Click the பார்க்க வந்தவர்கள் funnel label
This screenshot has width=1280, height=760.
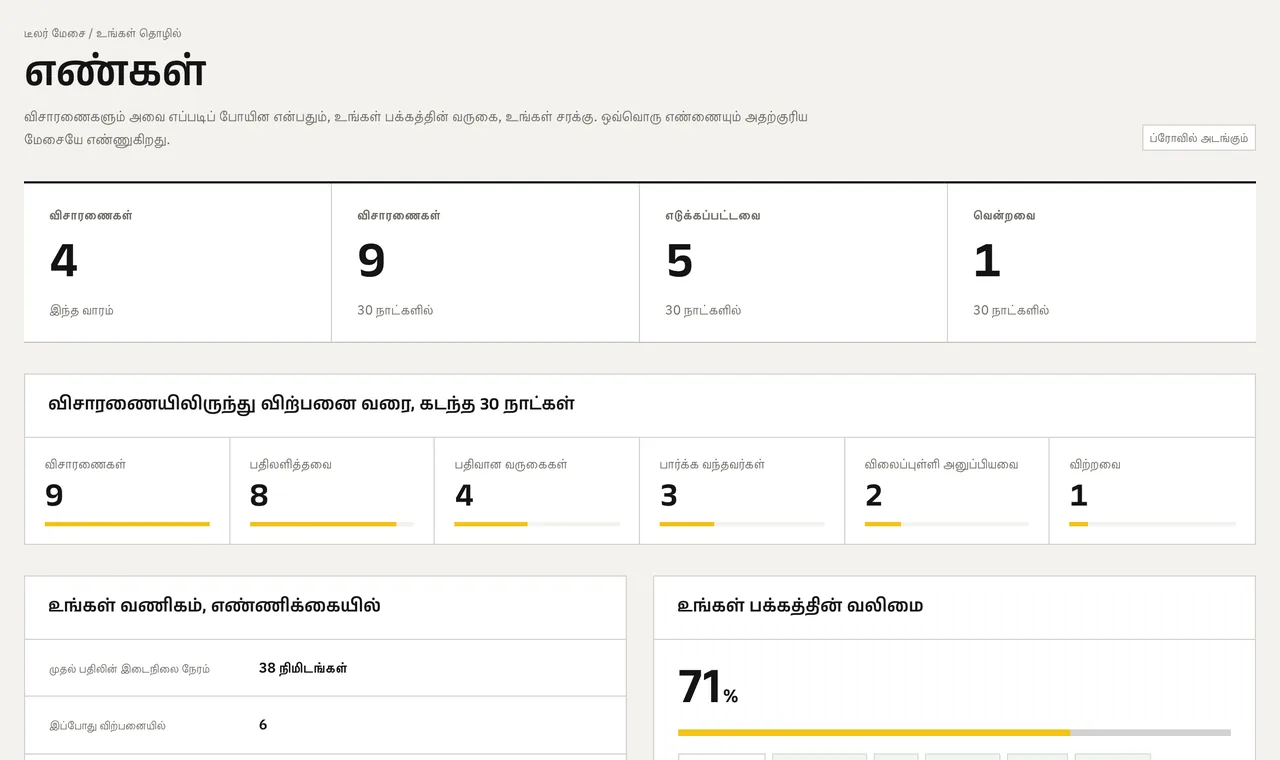(x=712, y=464)
